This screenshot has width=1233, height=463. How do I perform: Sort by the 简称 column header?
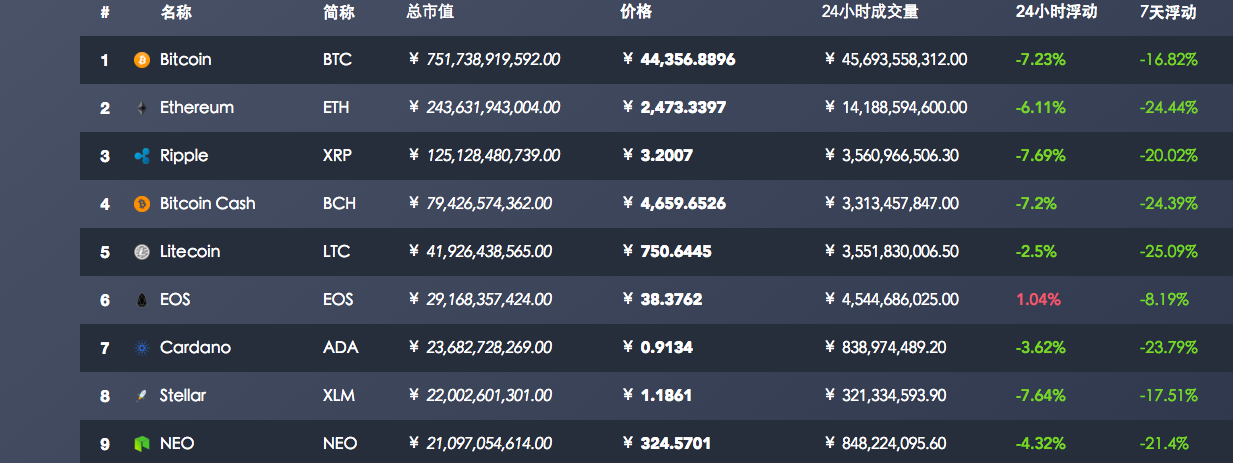(x=339, y=12)
